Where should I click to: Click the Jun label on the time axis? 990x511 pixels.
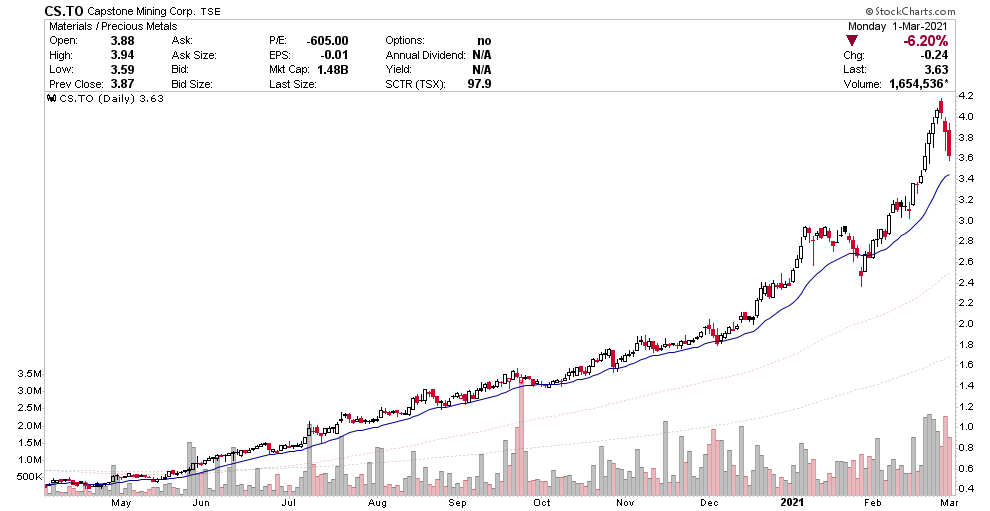tap(201, 503)
